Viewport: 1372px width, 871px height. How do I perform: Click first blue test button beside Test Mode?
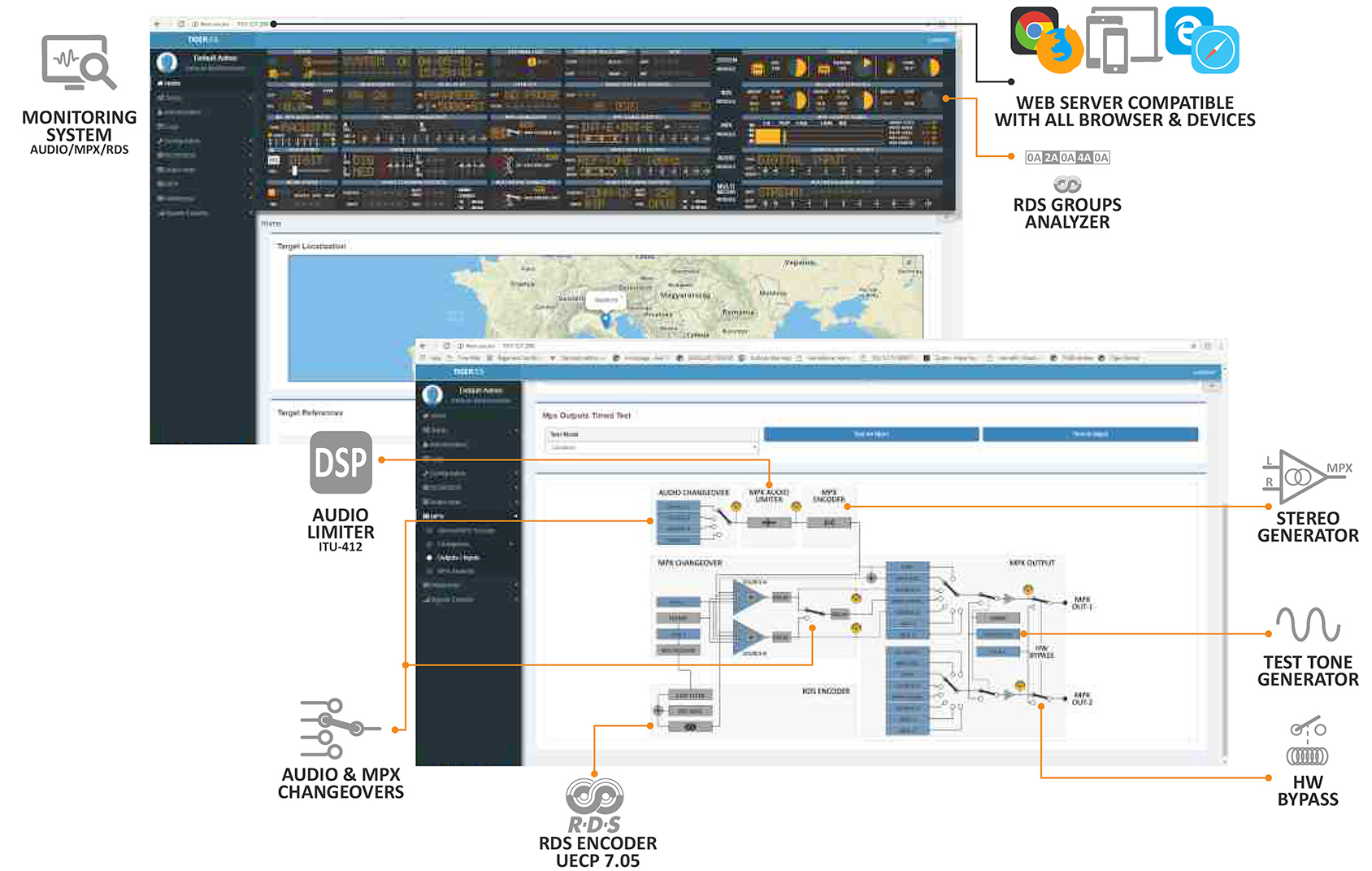tap(871, 434)
